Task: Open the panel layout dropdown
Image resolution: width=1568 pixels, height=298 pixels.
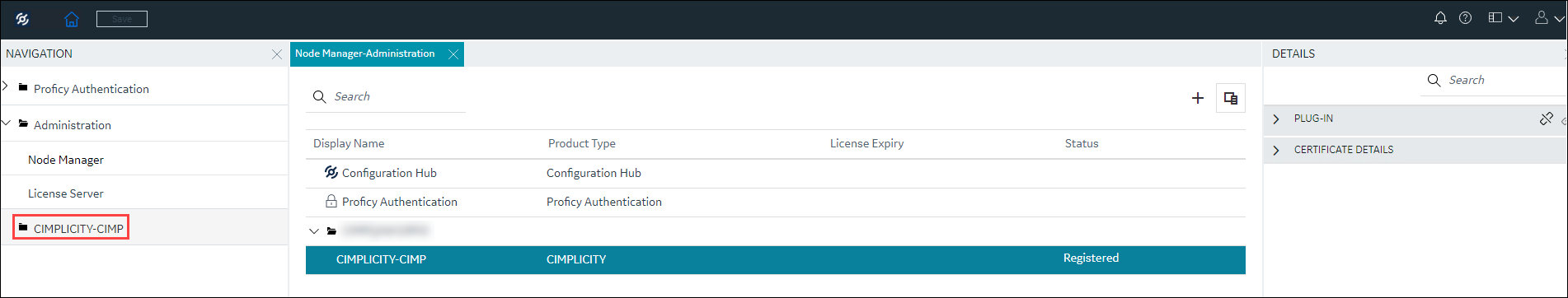Action: pyautogui.click(x=1503, y=18)
